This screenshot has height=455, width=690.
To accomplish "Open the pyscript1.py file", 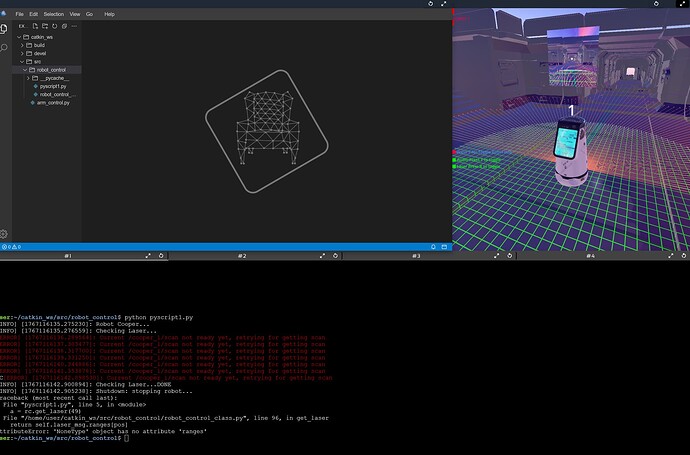I will tap(52, 86).
